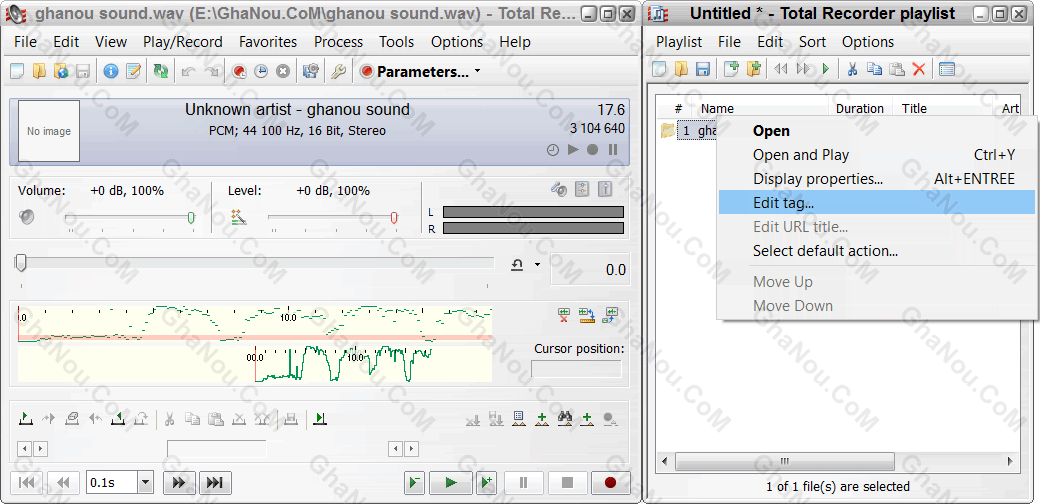Click the selection text field in the edit panel

click(217, 449)
